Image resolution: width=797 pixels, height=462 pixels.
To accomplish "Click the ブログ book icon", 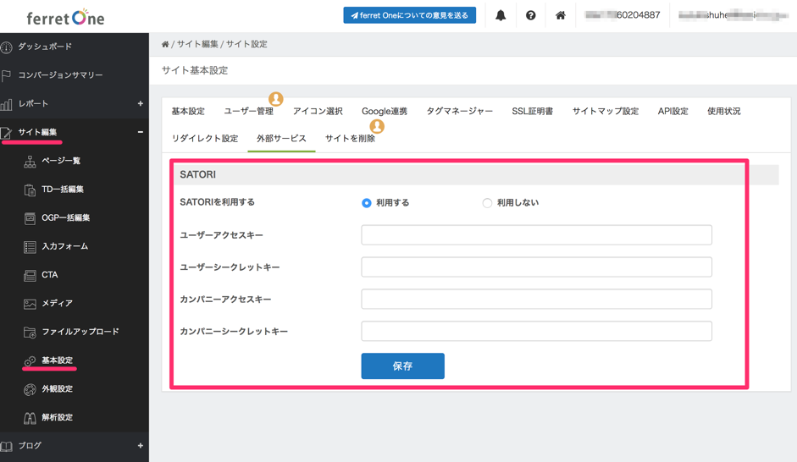I will pos(6,446).
